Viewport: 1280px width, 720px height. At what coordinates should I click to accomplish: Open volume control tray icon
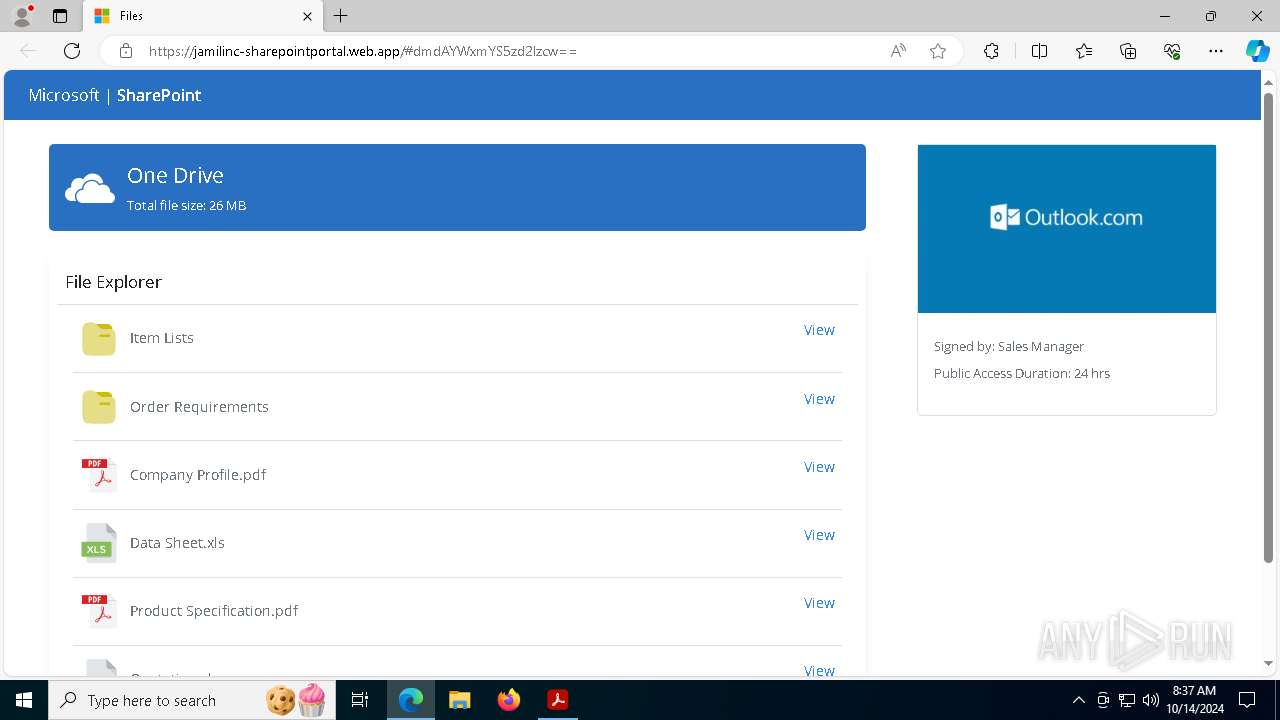click(x=1150, y=700)
